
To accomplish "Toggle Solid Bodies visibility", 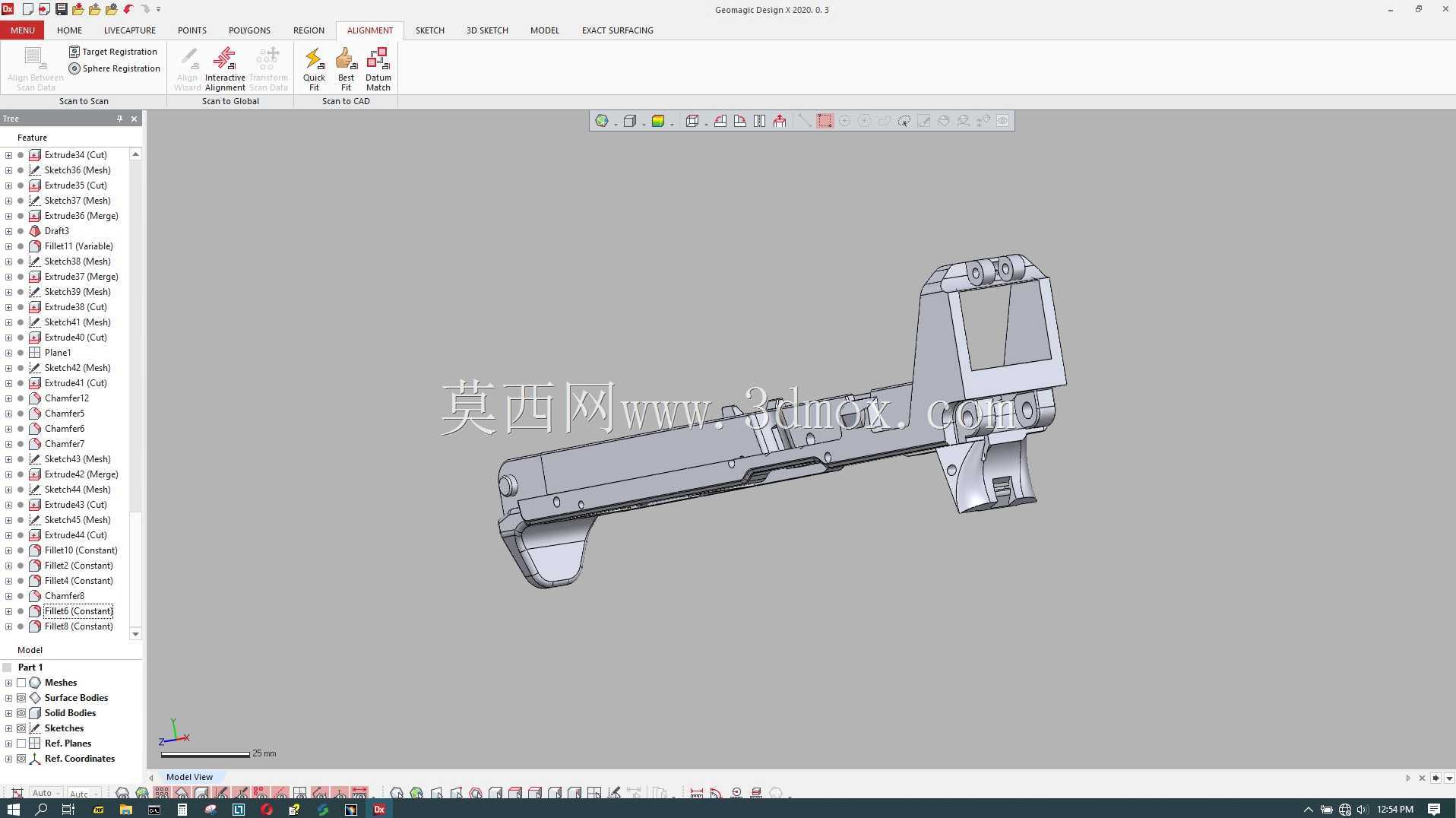I will [21, 713].
